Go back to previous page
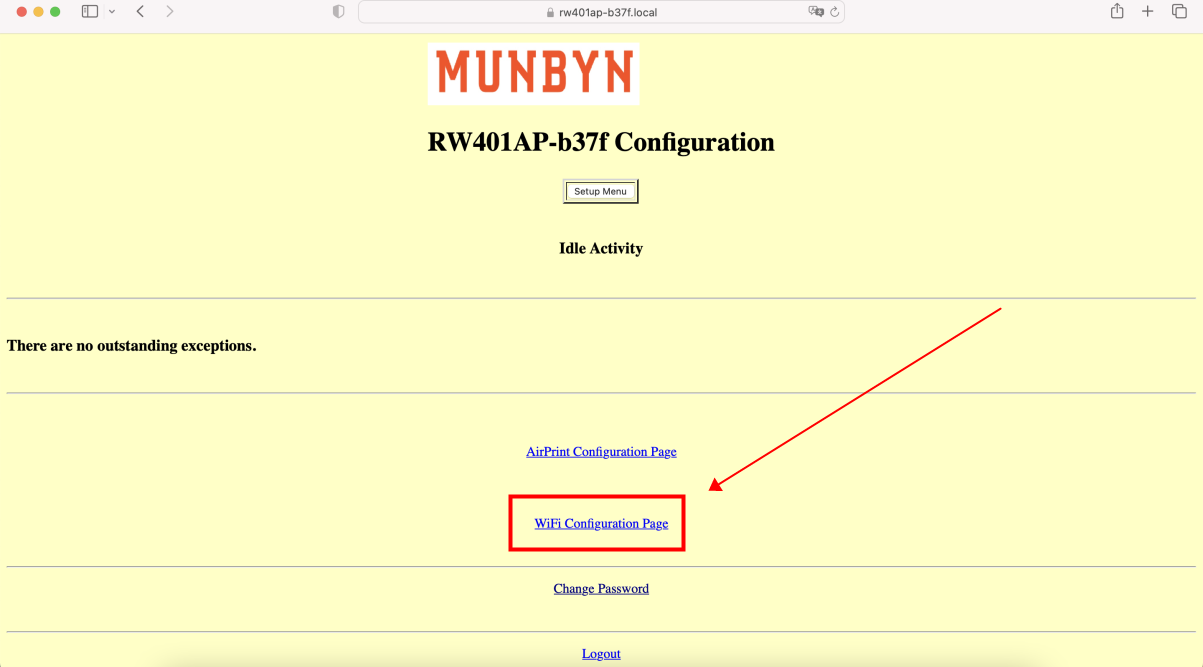 pyautogui.click(x=140, y=12)
